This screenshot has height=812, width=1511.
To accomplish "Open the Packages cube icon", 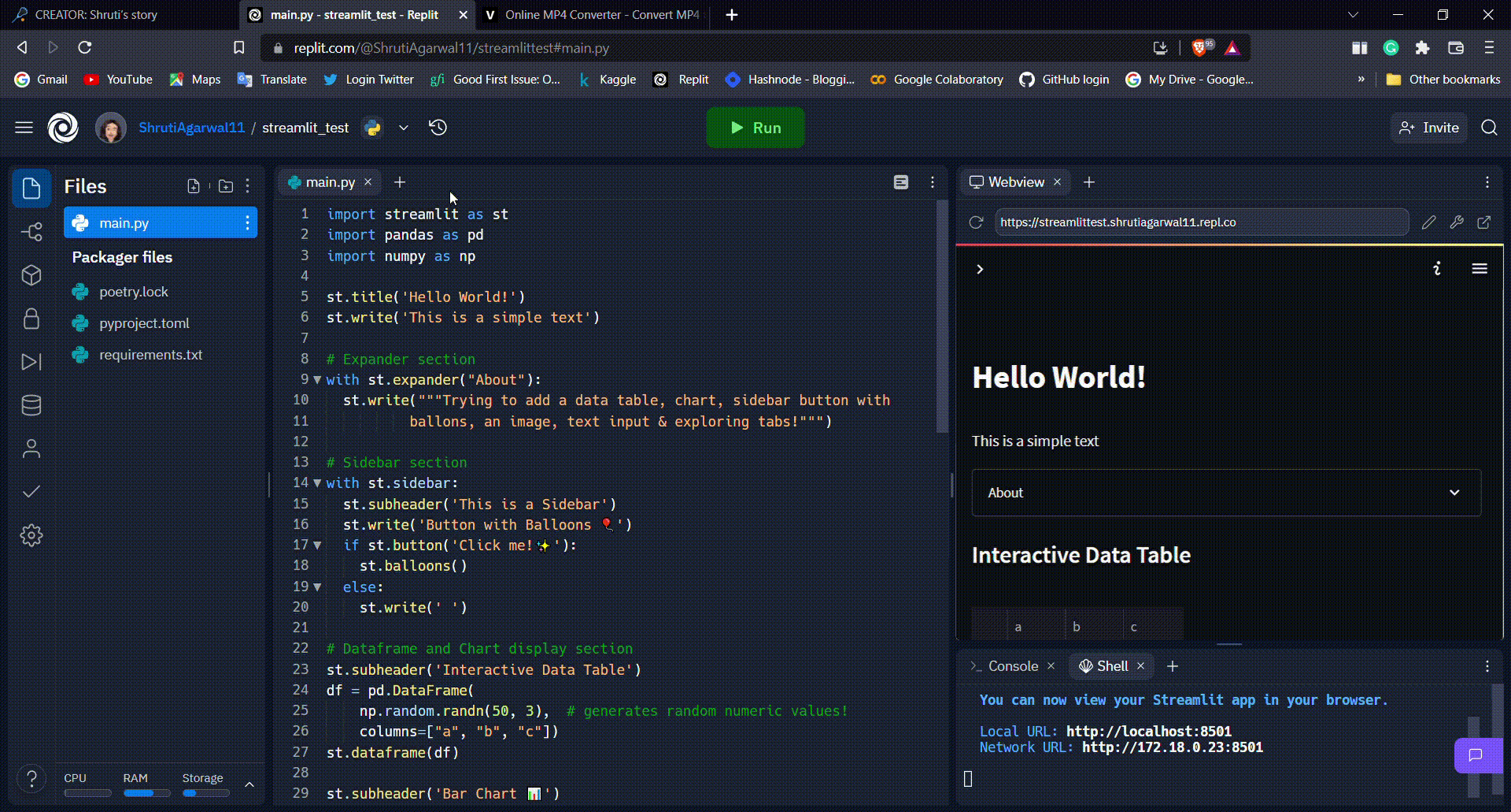I will (31, 275).
